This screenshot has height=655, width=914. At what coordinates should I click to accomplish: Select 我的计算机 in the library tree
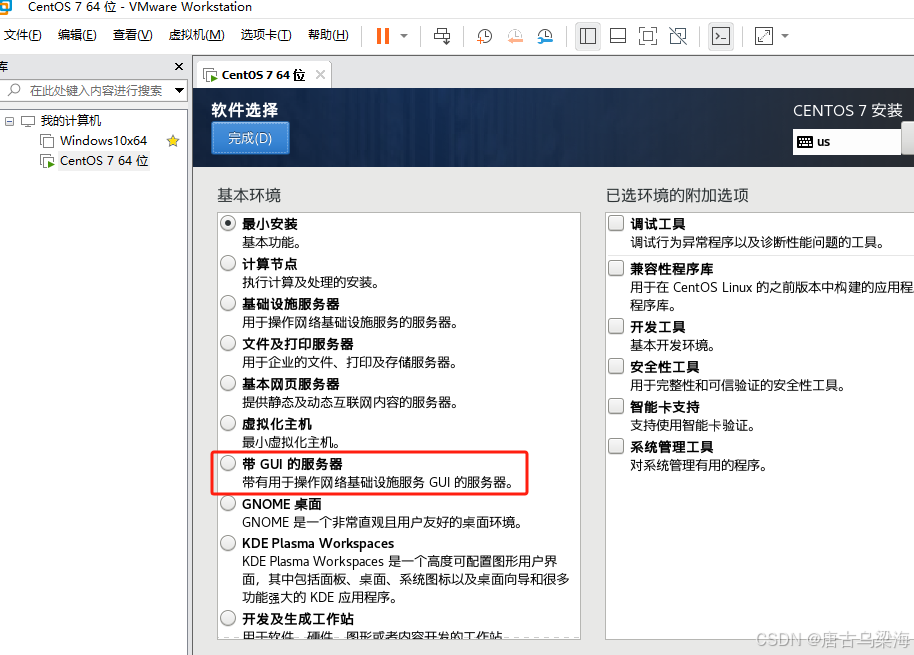pyautogui.click(x=71, y=121)
